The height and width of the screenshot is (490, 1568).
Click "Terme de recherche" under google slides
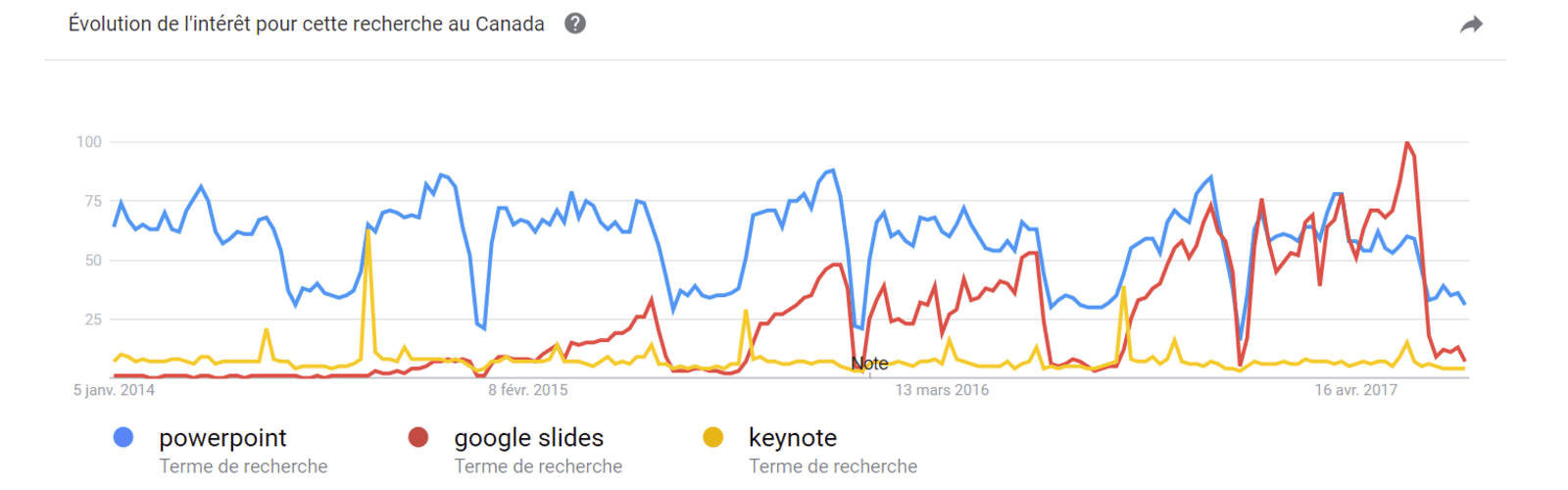click(538, 466)
